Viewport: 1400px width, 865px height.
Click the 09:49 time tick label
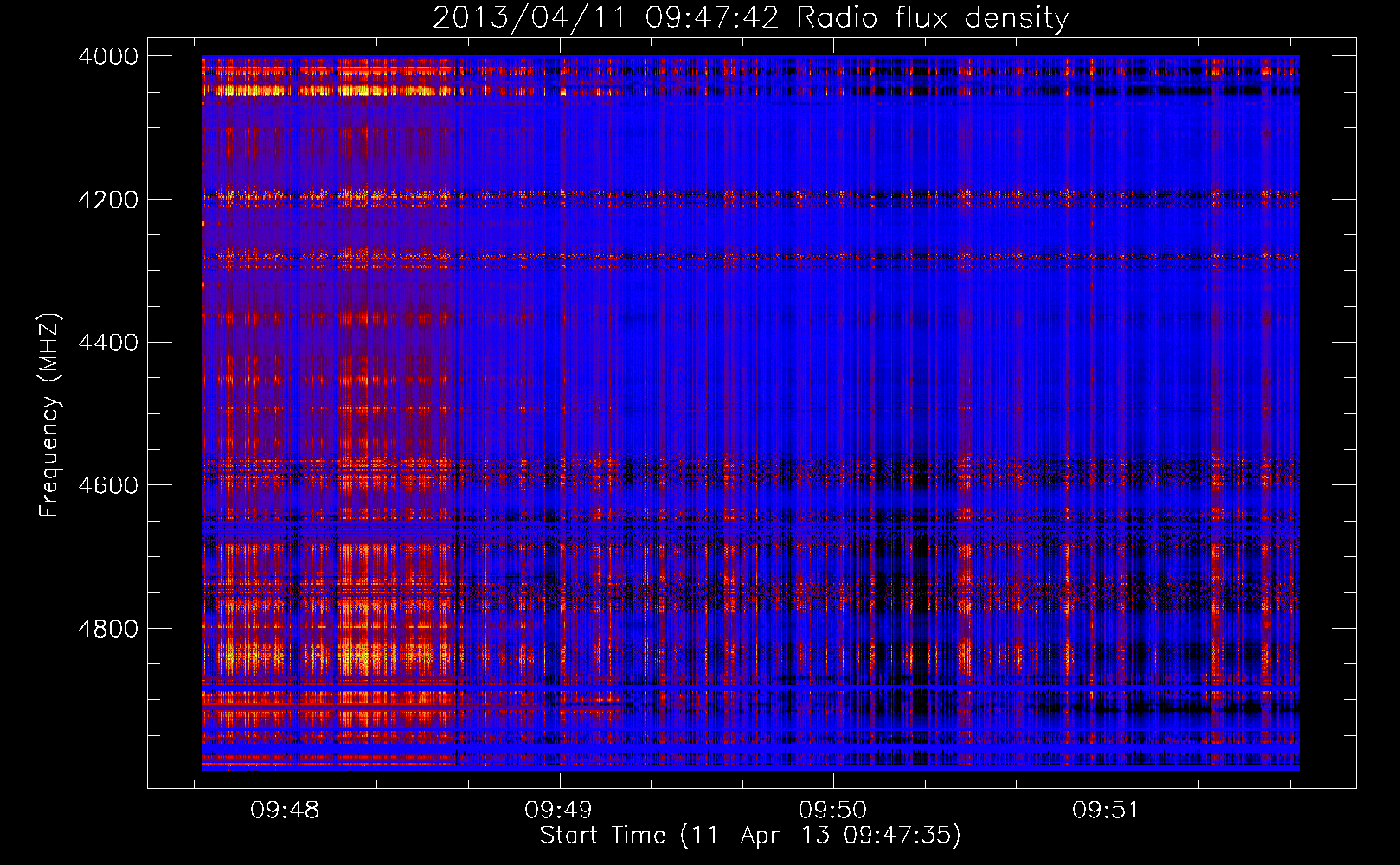559,811
